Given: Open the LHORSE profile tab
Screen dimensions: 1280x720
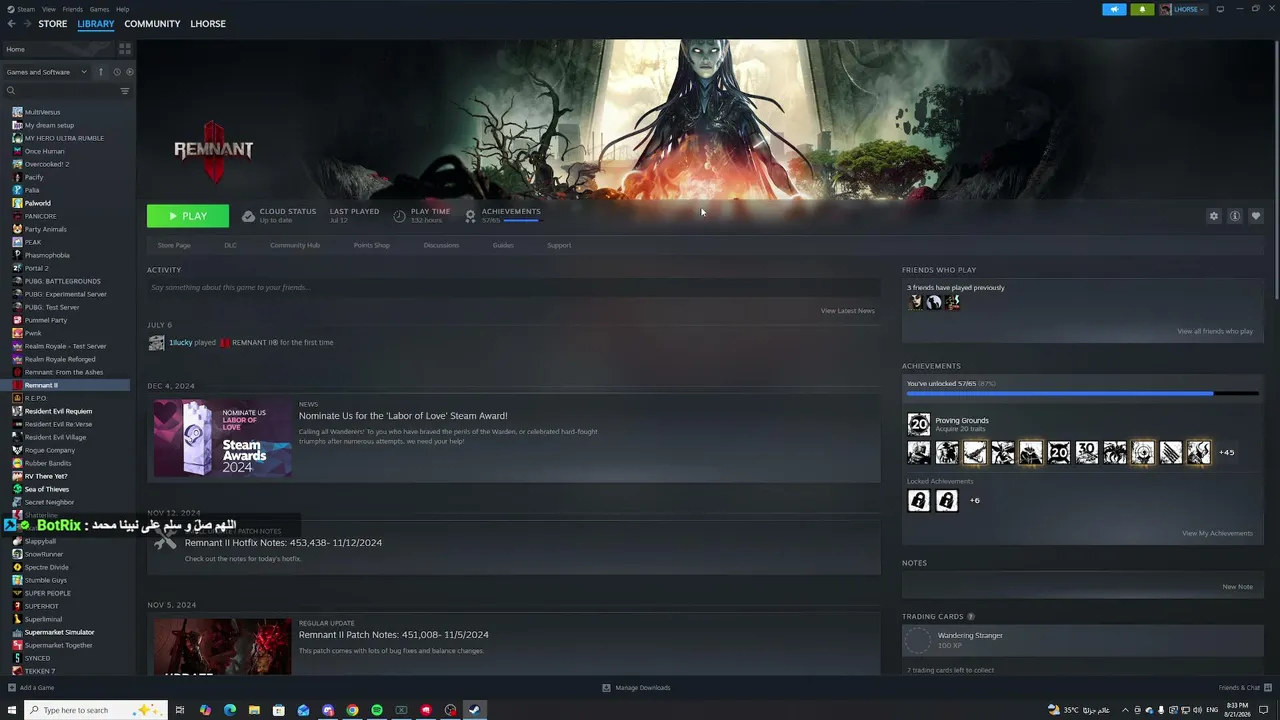Looking at the screenshot, I should pyautogui.click(x=208, y=24).
